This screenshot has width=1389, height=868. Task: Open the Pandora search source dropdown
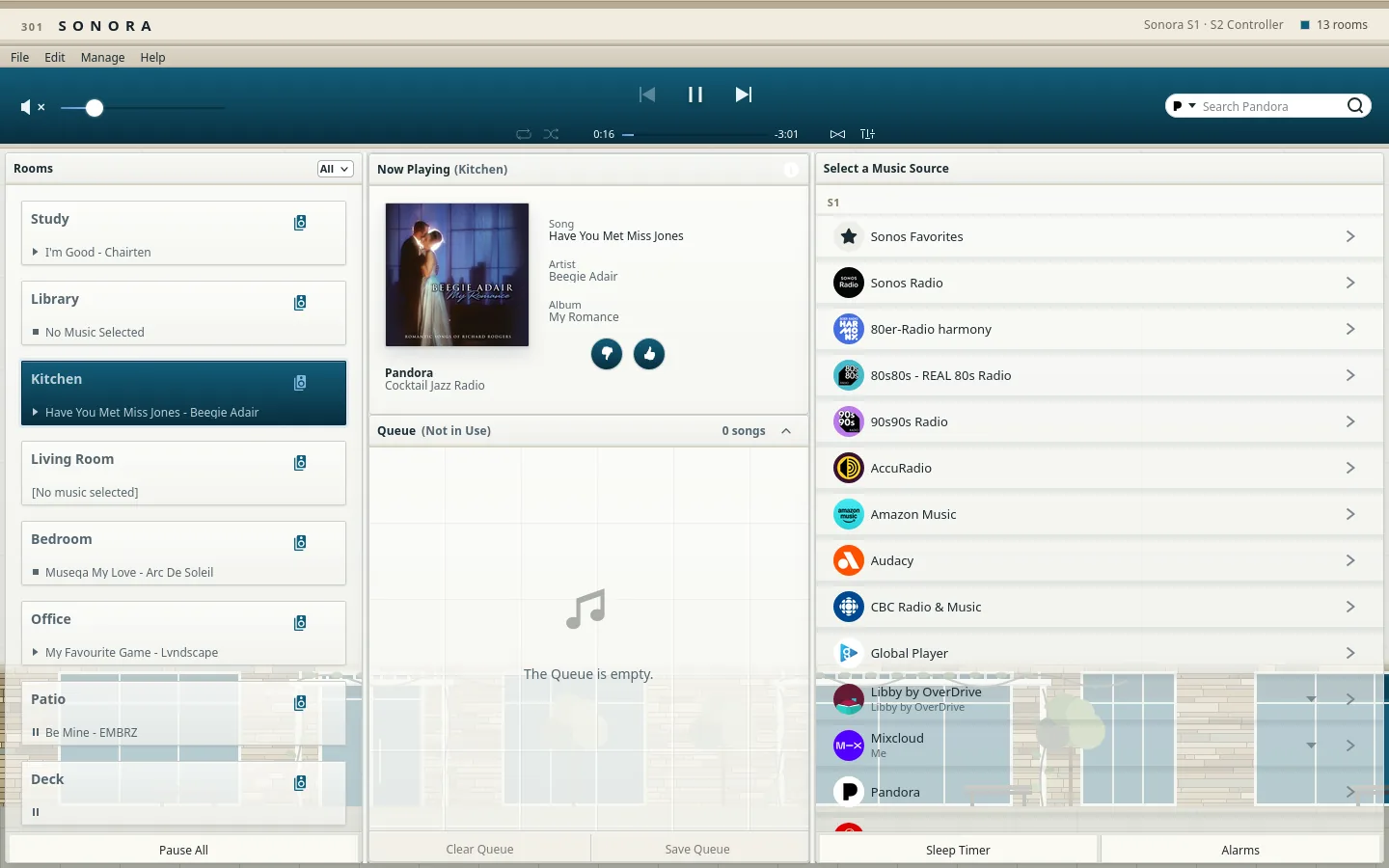coord(1184,106)
